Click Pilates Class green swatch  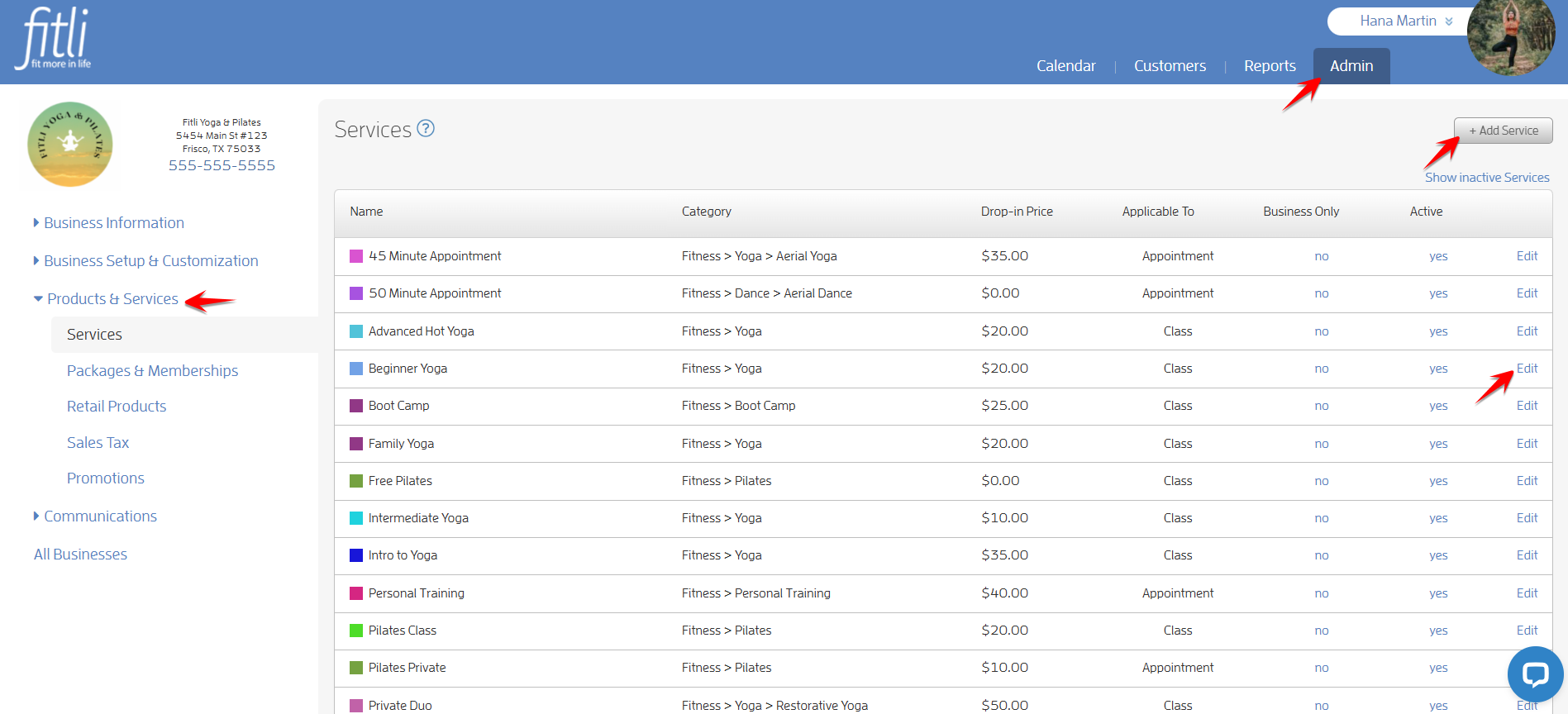[356, 631]
